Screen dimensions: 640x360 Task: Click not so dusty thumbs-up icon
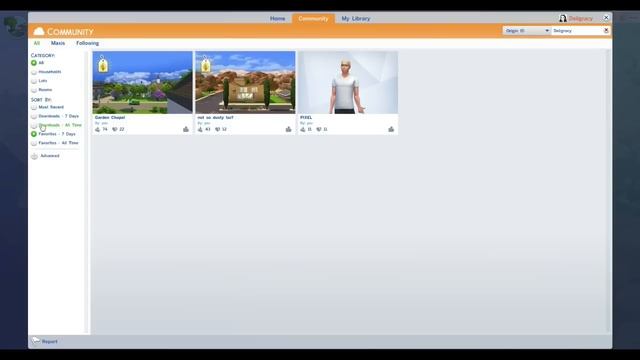289,129
